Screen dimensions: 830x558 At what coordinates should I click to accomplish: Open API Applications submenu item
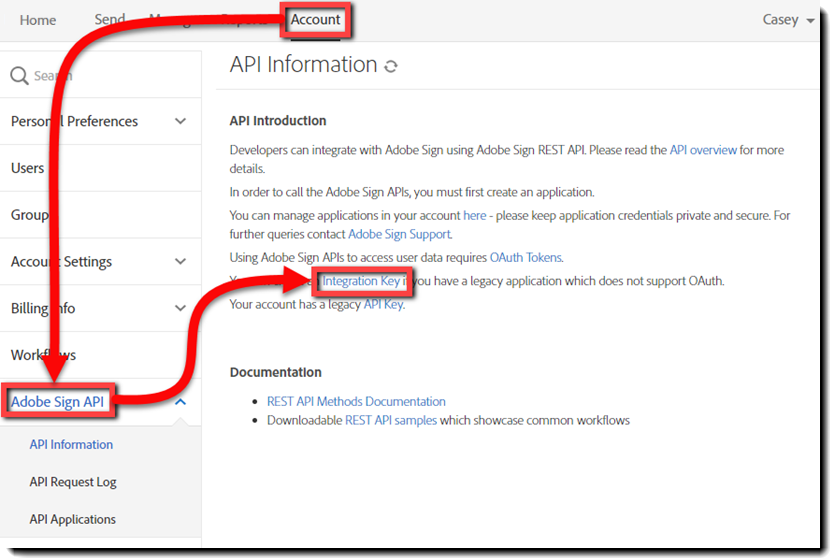(x=73, y=519)
